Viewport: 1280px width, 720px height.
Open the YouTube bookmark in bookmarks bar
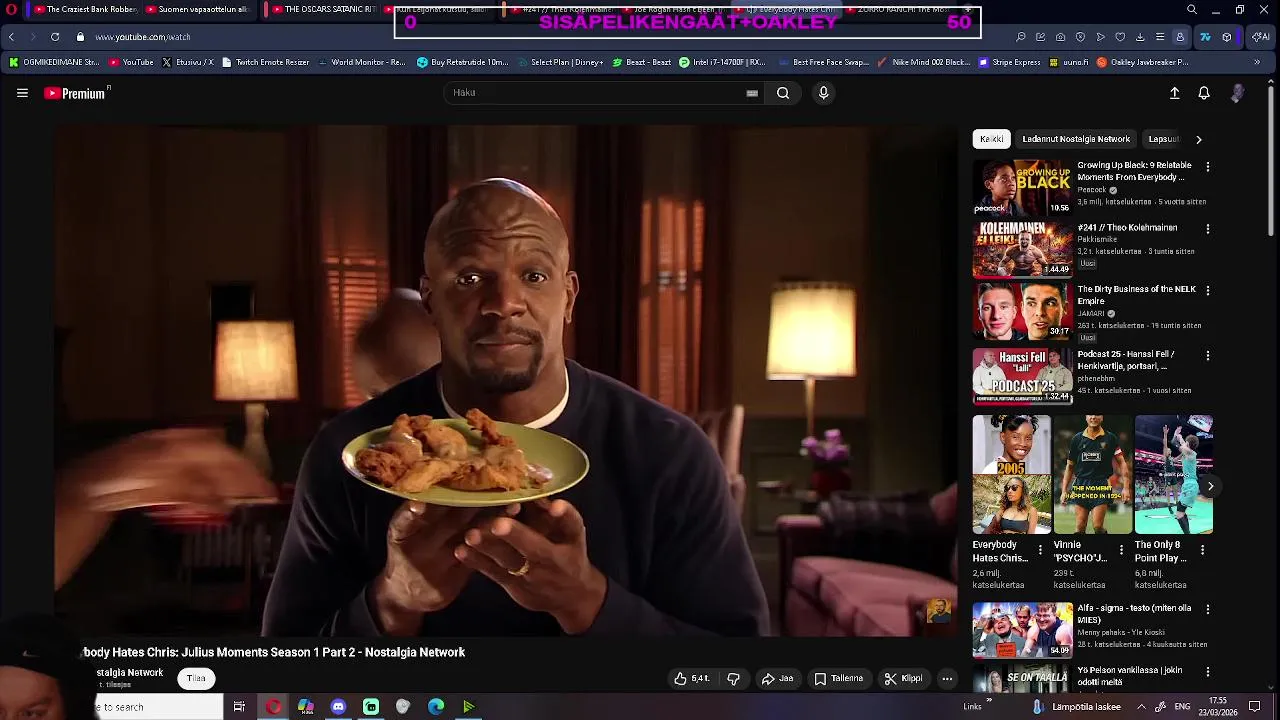[131, 62]
